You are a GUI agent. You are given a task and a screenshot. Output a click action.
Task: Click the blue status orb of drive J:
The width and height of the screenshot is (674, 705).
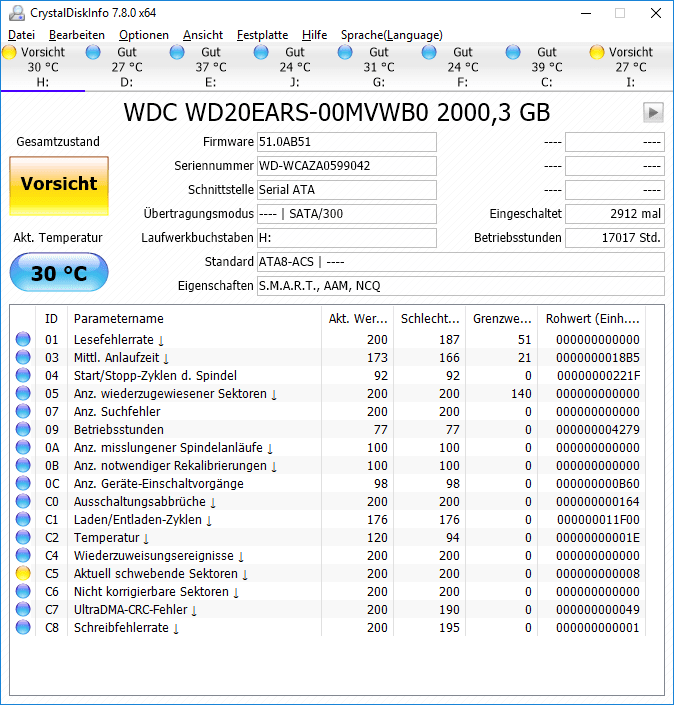click(x=261, y=52)
